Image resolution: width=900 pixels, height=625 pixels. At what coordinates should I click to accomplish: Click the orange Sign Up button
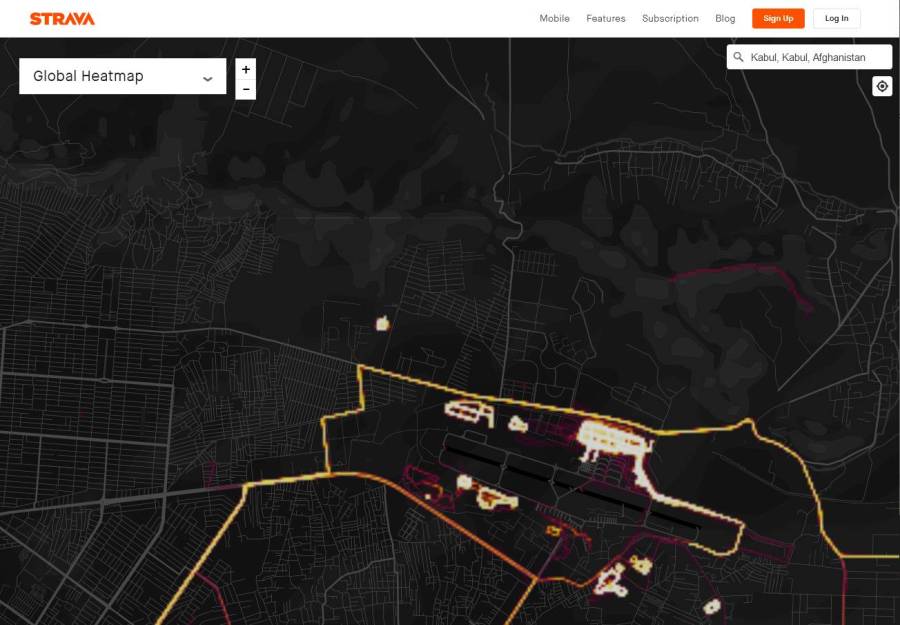click(778, 18)
